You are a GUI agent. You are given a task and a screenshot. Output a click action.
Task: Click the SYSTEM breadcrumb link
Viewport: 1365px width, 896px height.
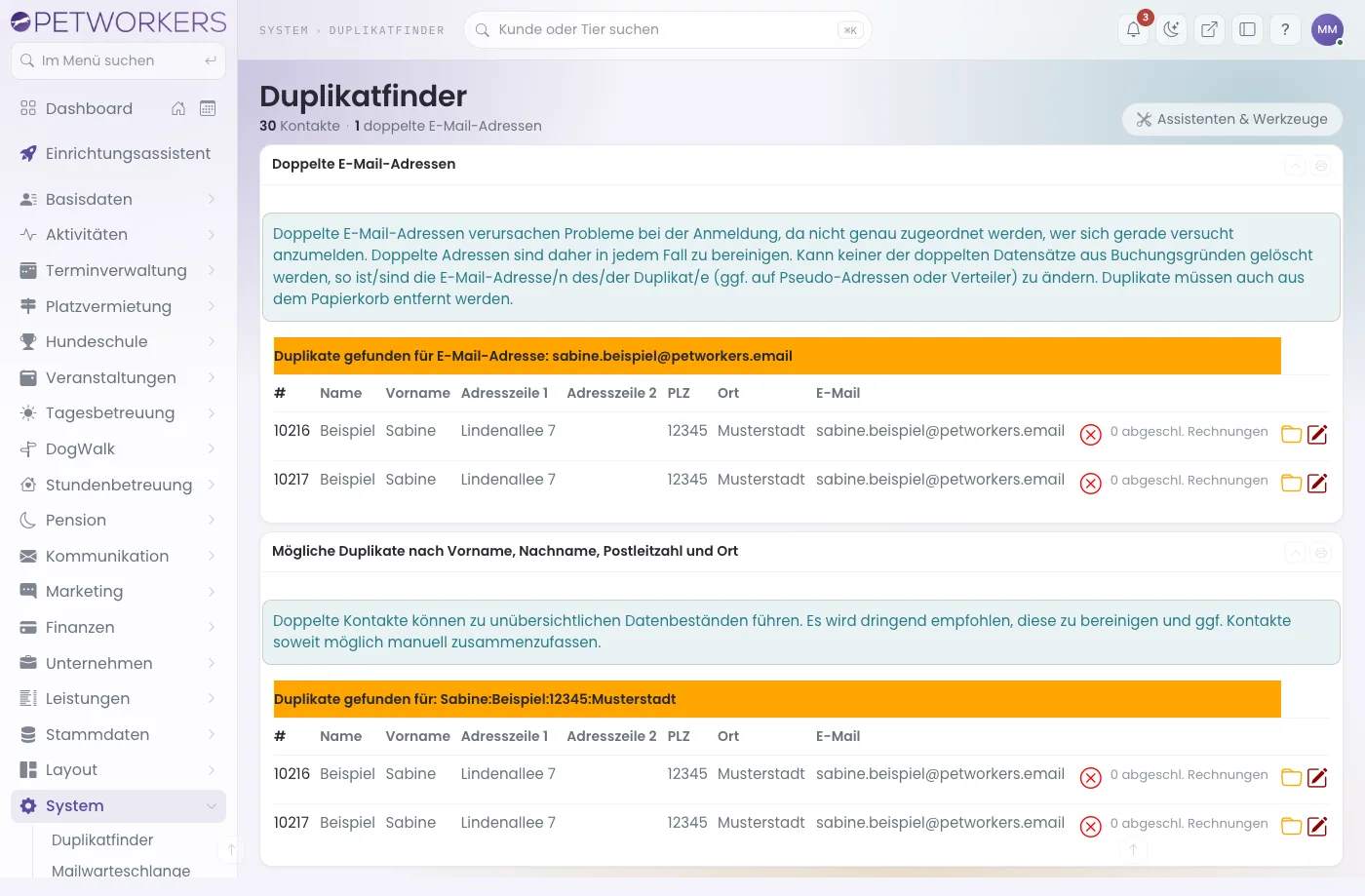pos(284,30)
